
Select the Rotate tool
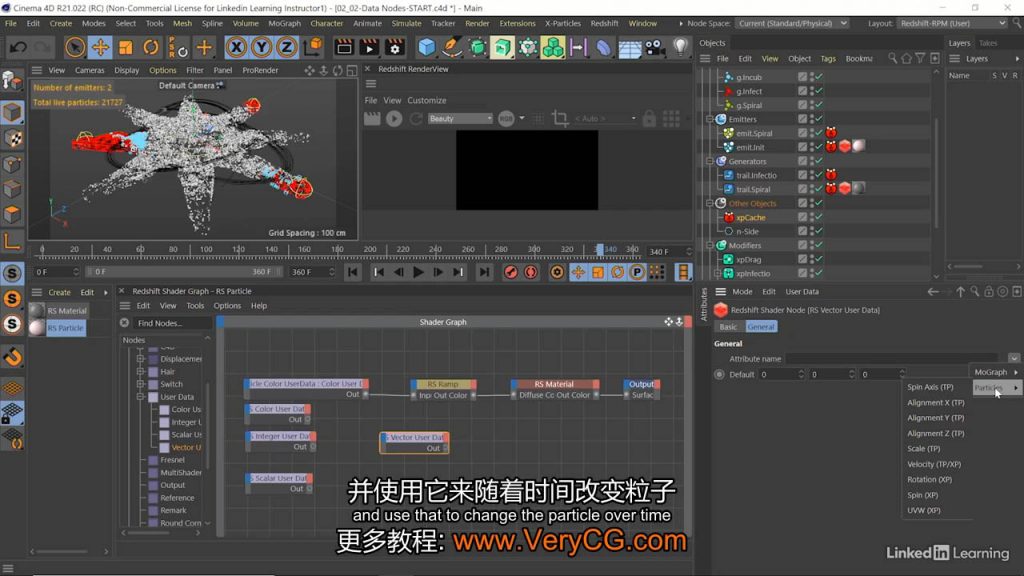click(151, 47)
